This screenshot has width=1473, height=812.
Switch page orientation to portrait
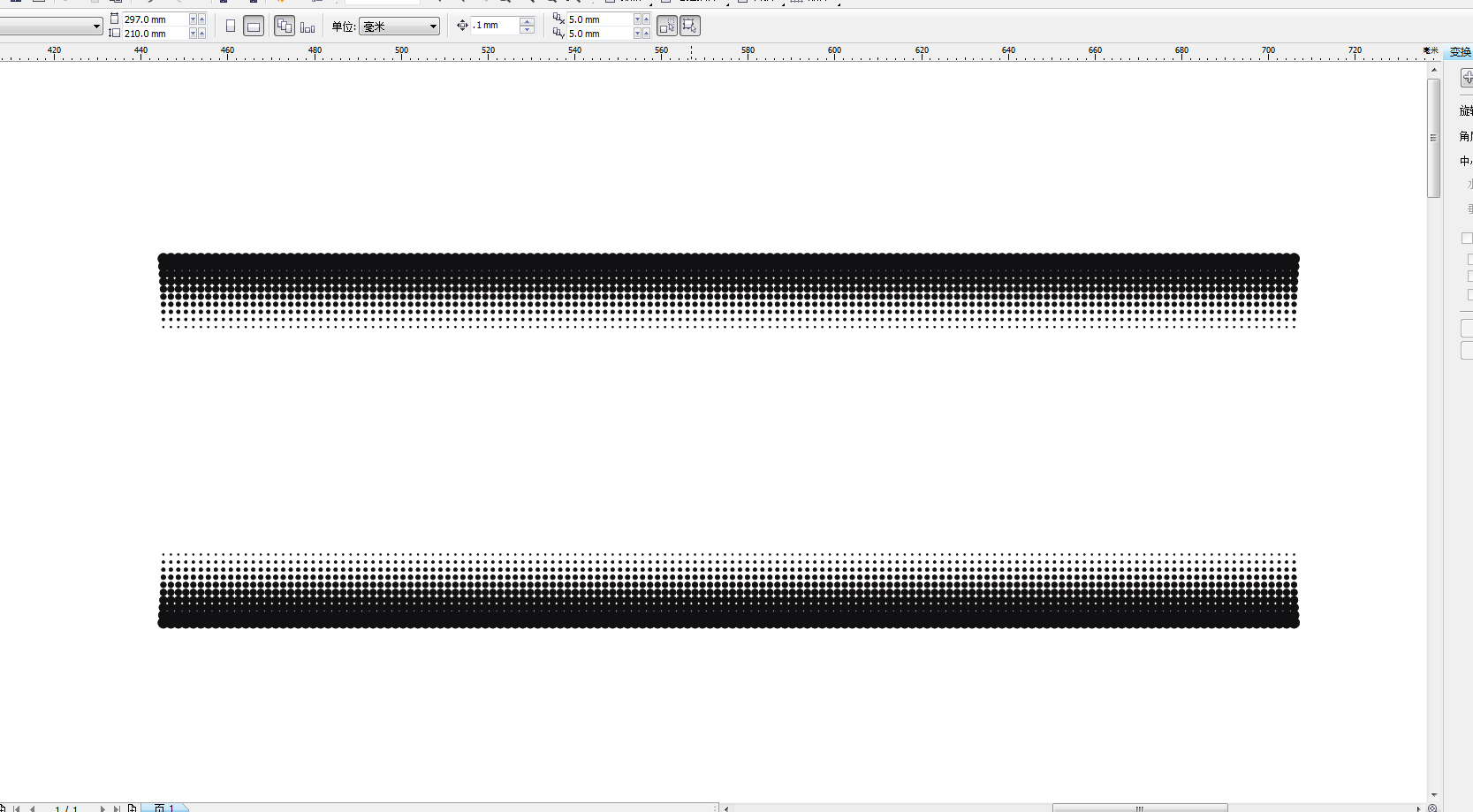231,26
